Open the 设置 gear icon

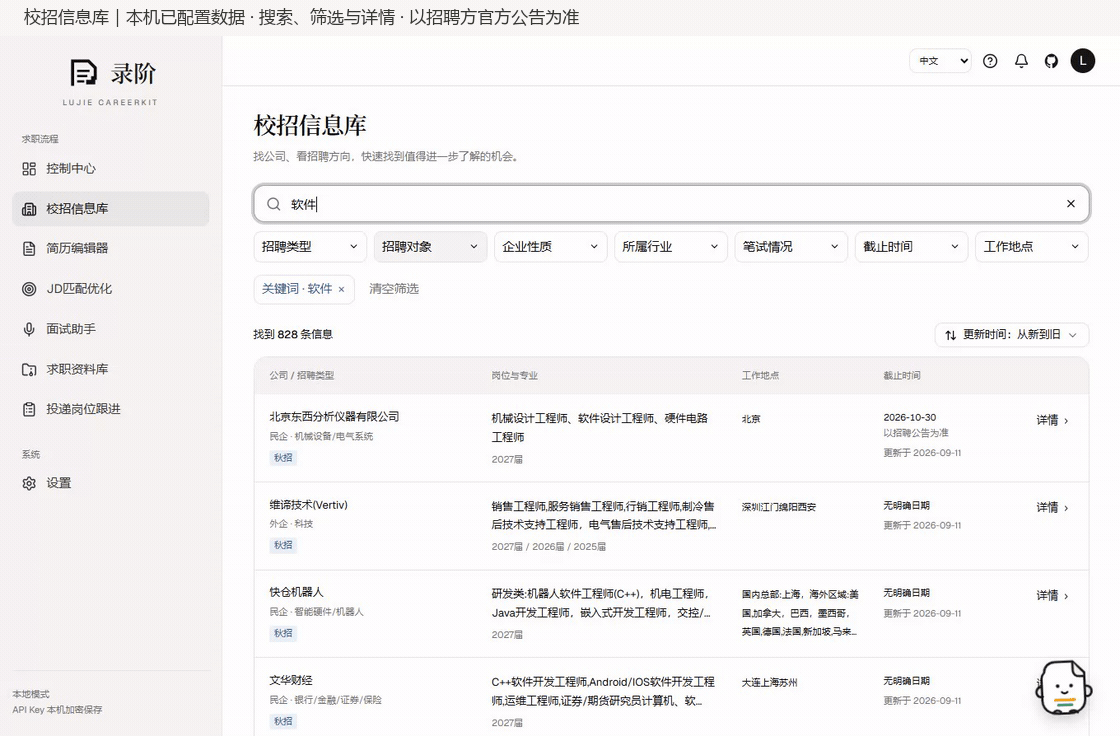(29, 483)
